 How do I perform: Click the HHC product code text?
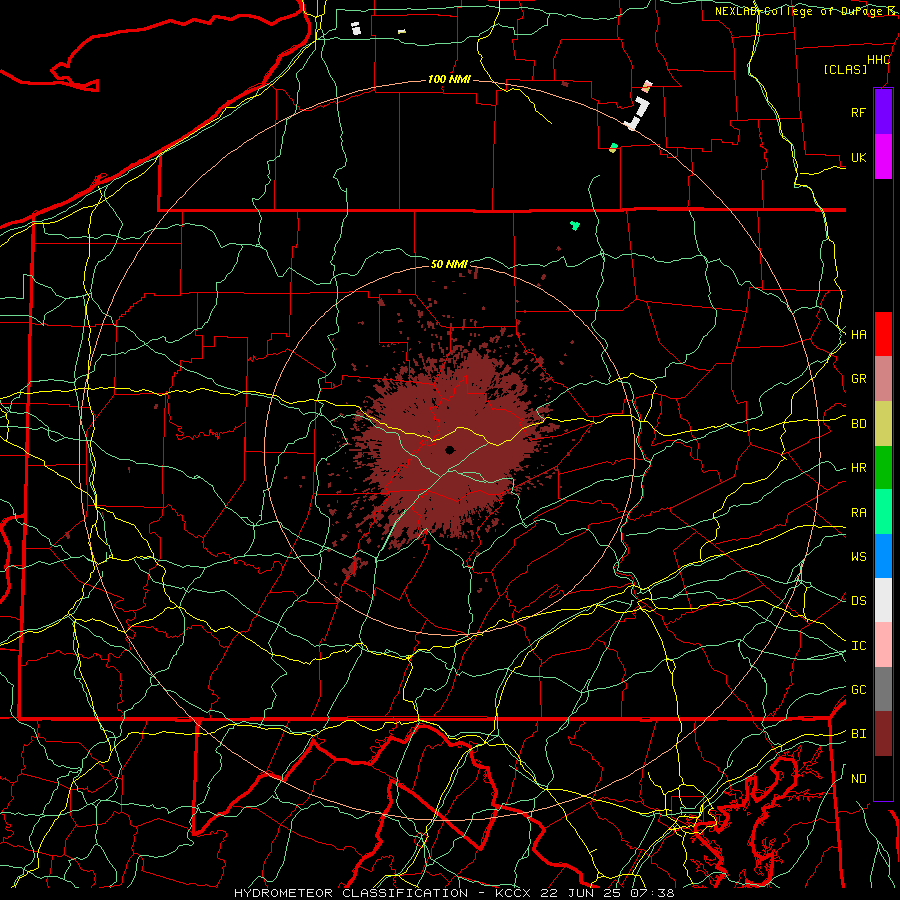878,60
